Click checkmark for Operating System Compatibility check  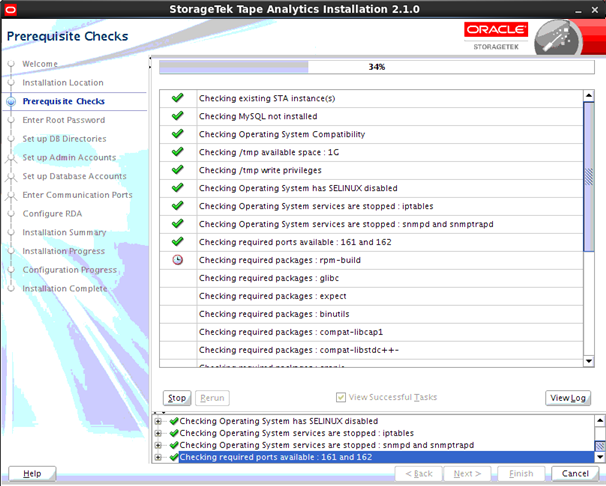point(177,134)
